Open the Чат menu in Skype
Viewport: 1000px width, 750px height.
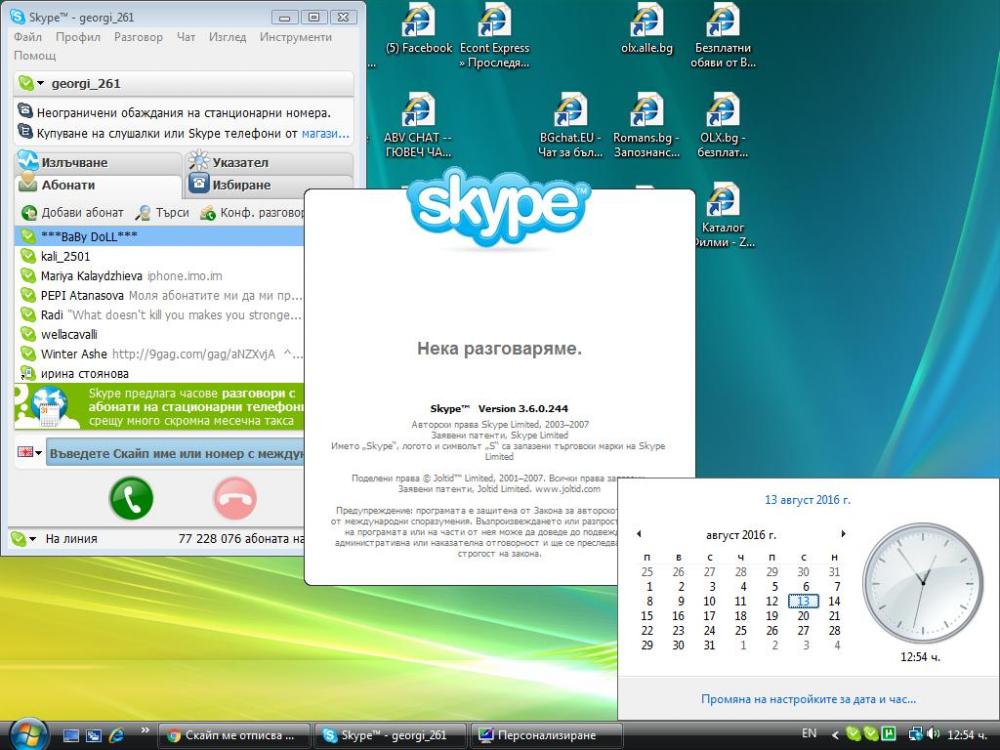click(x=186, y=37)
